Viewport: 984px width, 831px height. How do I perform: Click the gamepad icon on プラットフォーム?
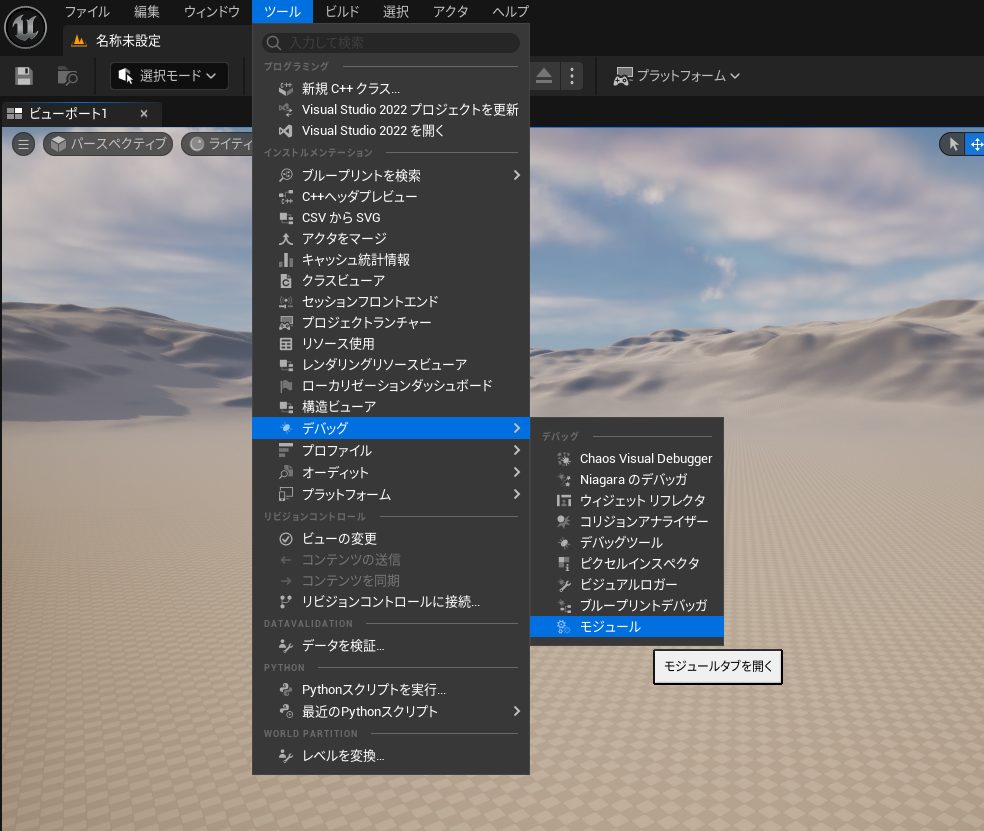tap(624, 75)
